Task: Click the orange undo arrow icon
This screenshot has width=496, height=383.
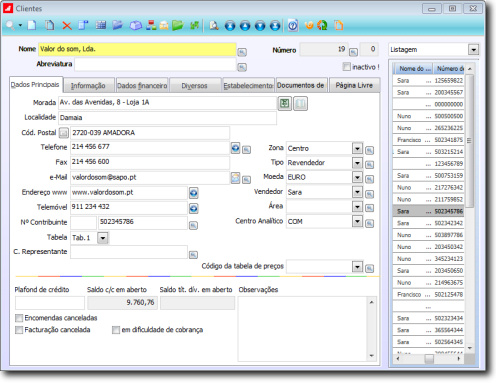Action: 309,25
